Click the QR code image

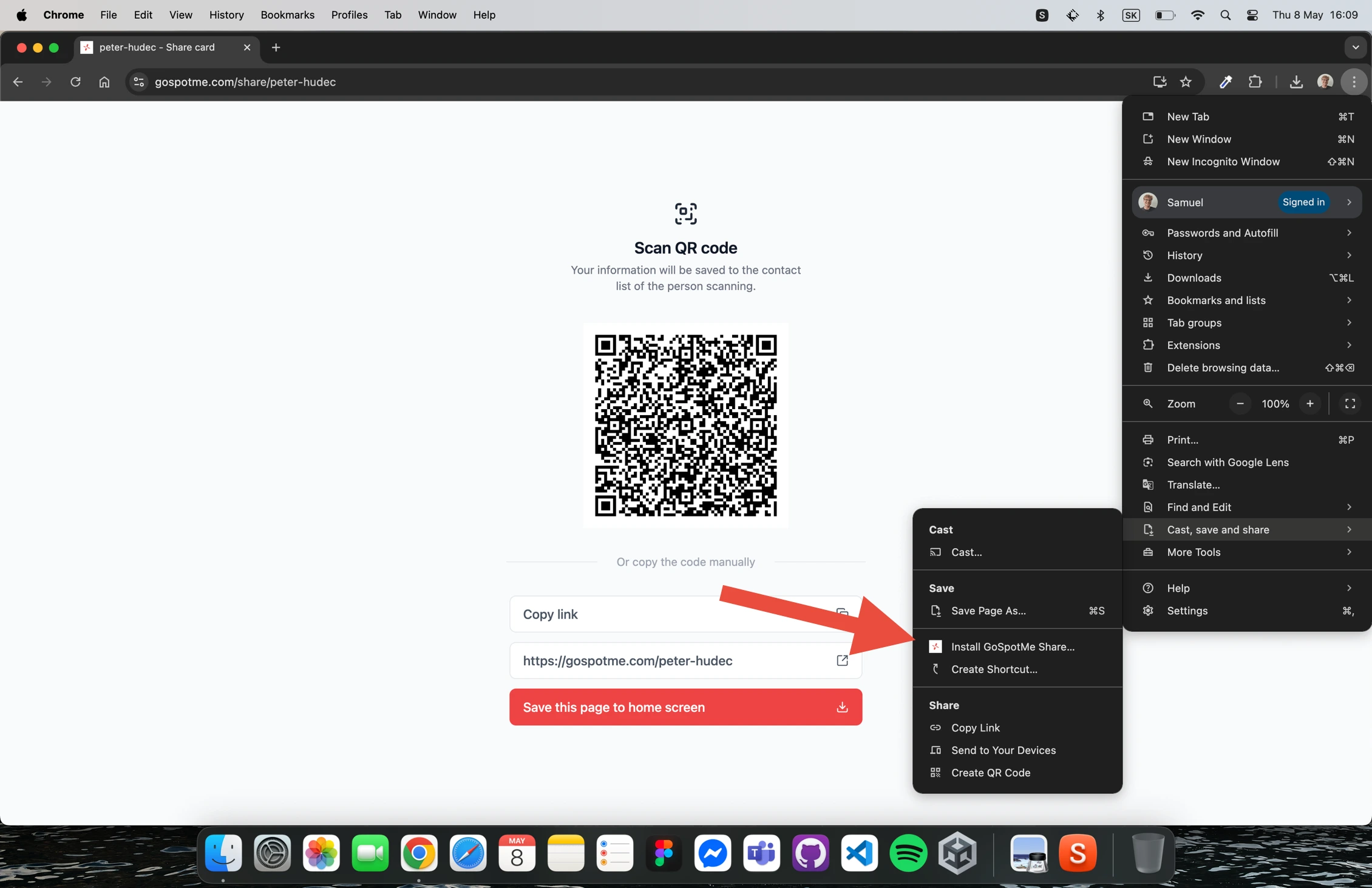685,425
